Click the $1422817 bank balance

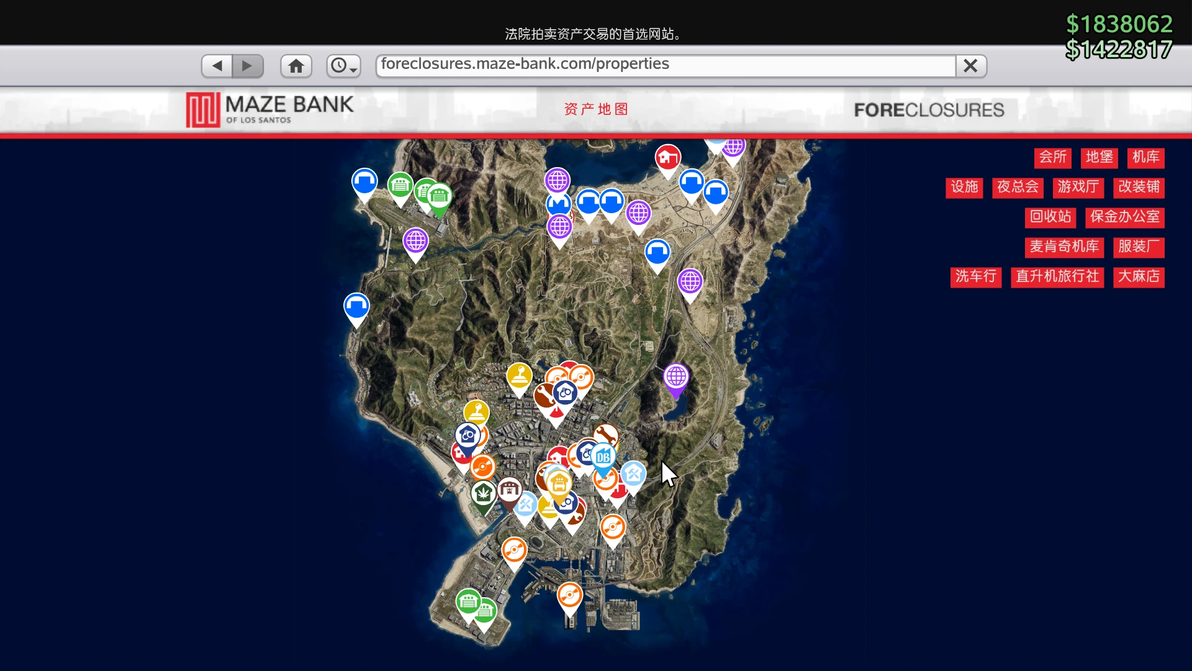click(1119, 49)
